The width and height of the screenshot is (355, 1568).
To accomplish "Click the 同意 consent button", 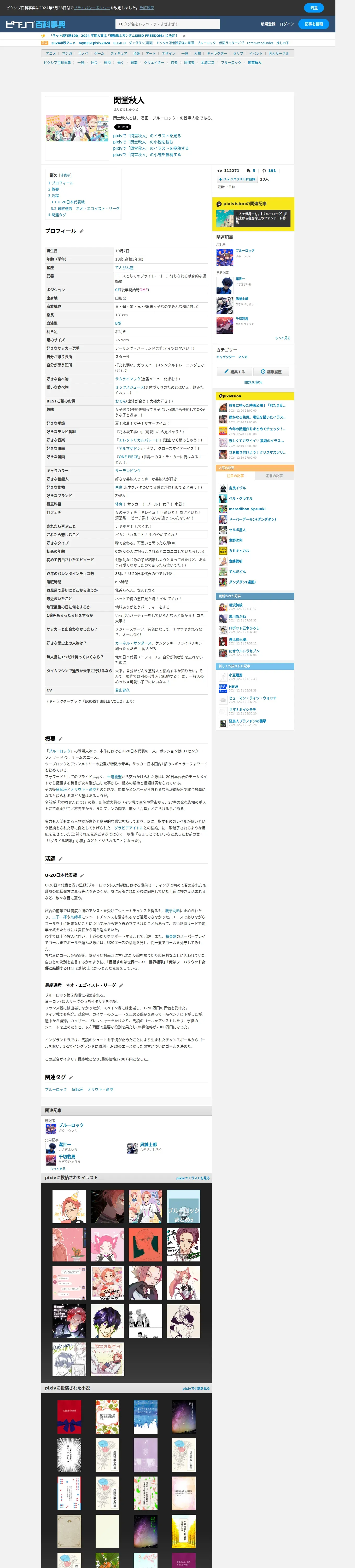I will point(313,8).
